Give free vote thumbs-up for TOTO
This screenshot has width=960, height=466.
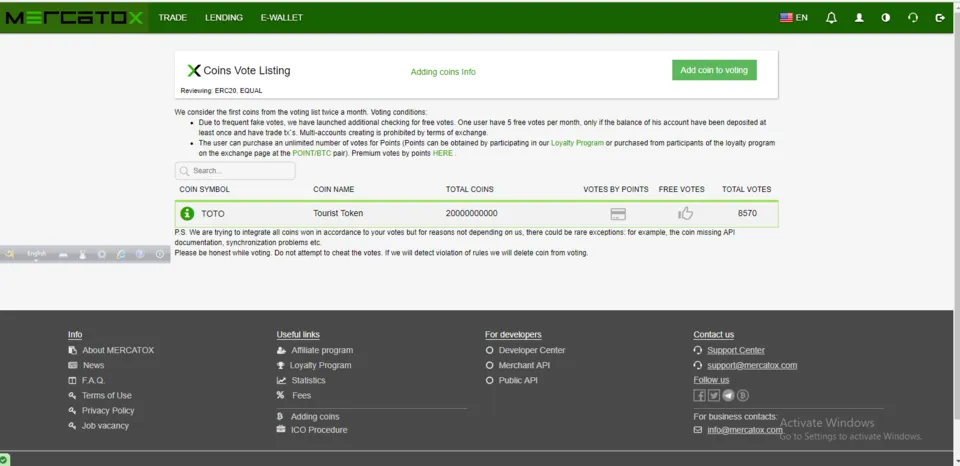coord(685,213)
